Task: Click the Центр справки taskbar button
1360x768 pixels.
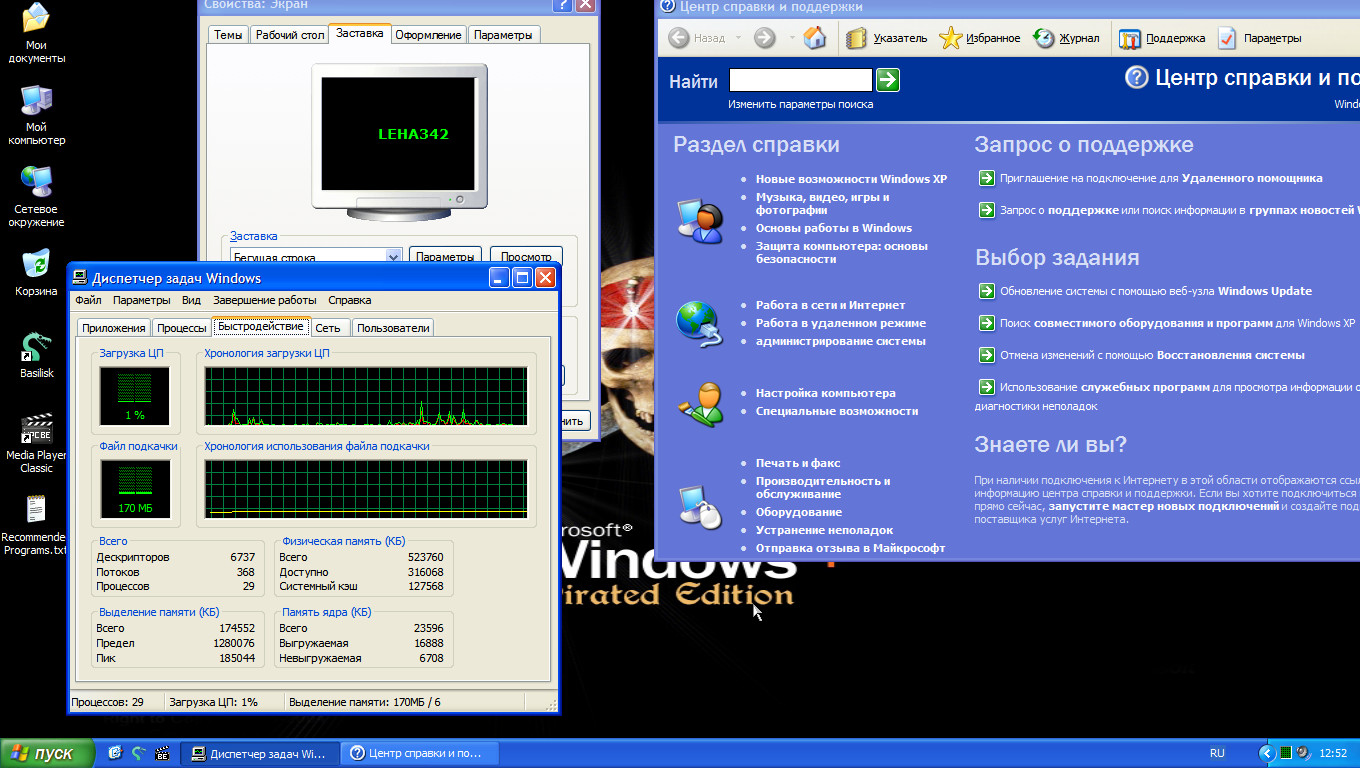Action: (420, 753)
